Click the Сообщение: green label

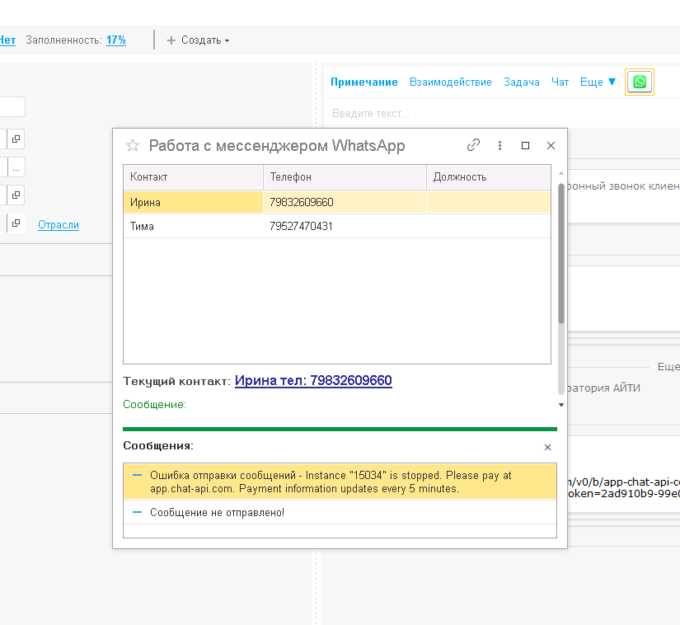(x=154, y=404)
